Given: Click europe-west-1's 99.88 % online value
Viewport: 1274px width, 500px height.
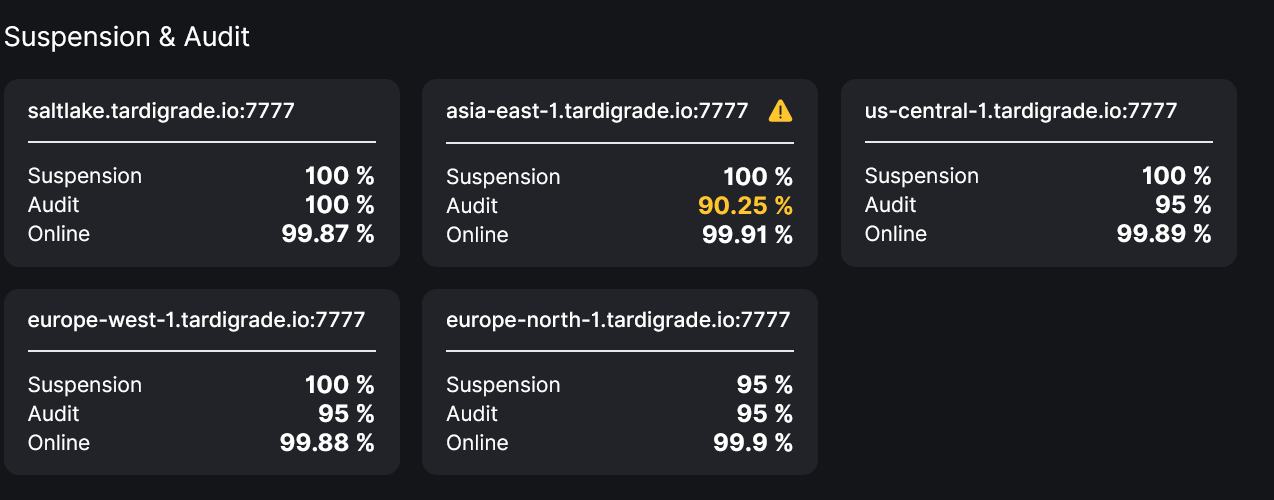Looking at the screenshot, I should 328,443.
